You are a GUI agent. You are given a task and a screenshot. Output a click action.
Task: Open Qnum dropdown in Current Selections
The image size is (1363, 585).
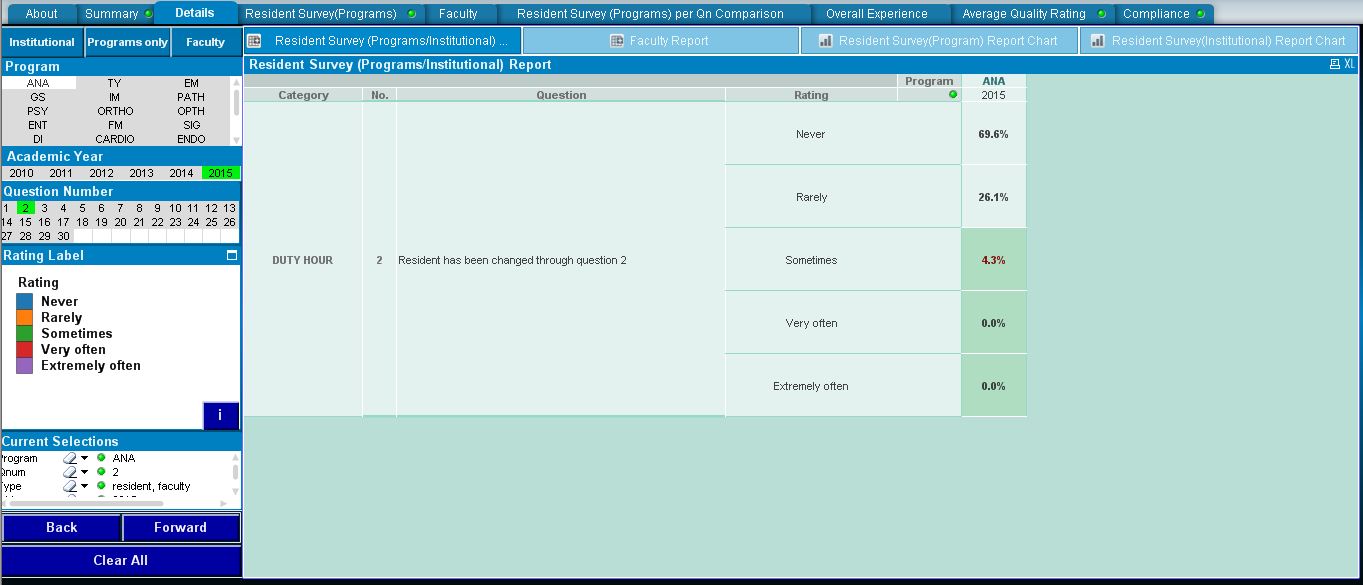point(85,472)
